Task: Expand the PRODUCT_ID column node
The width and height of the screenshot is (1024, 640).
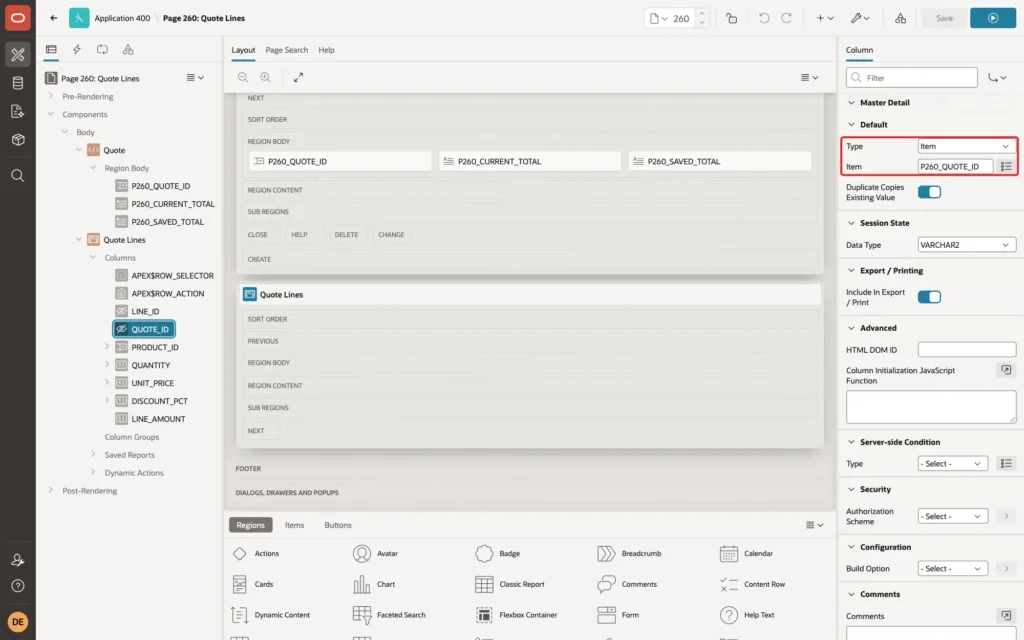Action: [106, 347]
